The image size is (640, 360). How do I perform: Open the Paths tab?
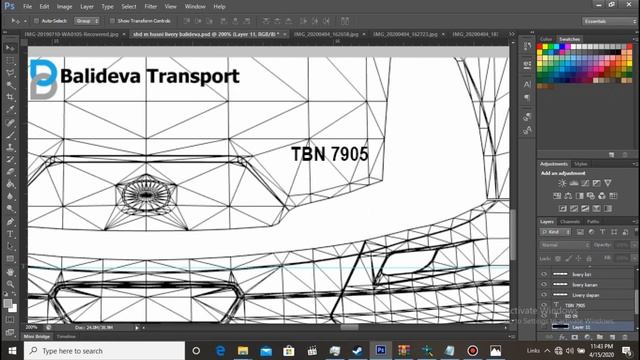[593, 222]
